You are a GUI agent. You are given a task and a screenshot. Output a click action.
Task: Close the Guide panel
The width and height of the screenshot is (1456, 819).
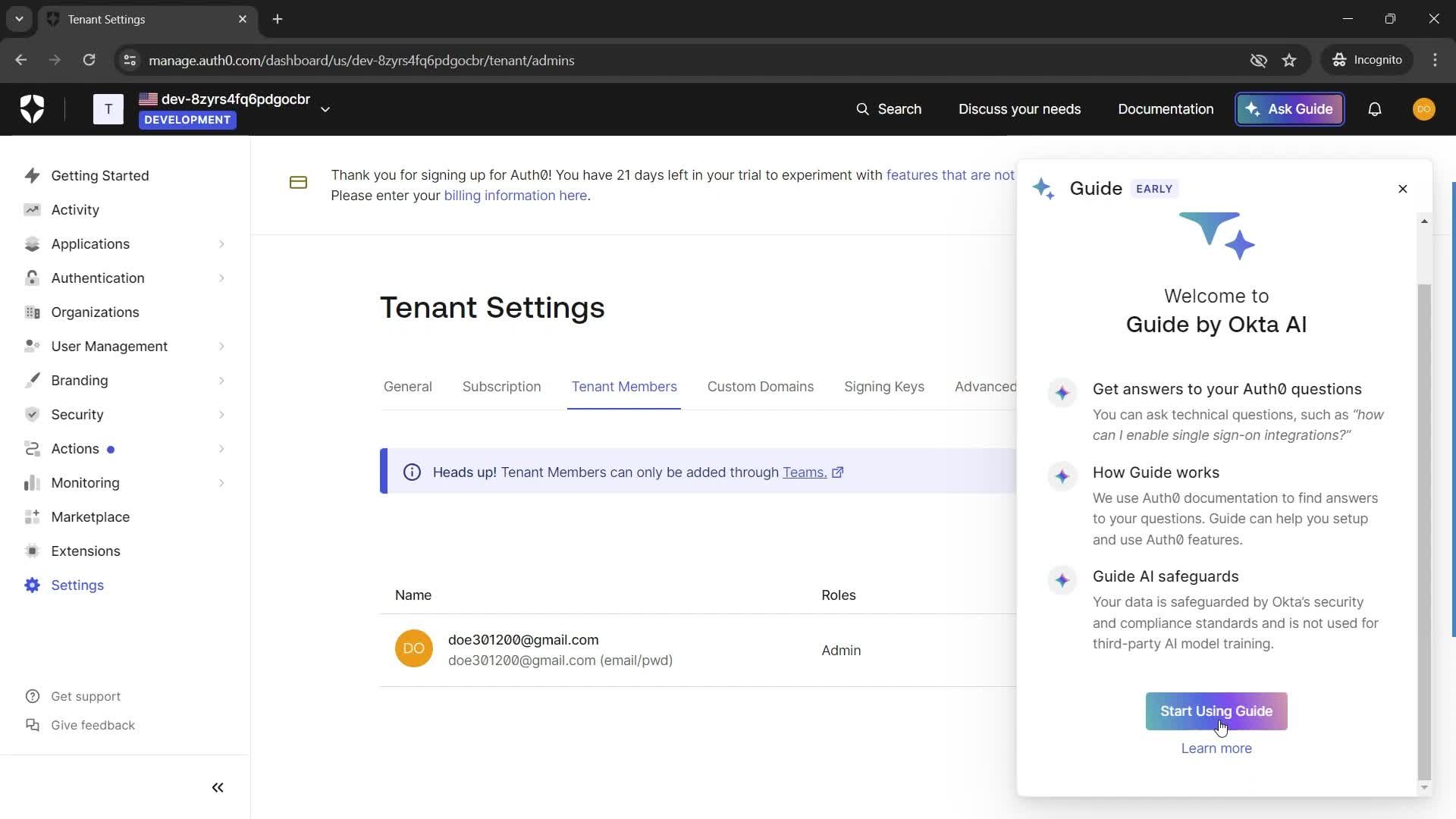click(1402, 189)
